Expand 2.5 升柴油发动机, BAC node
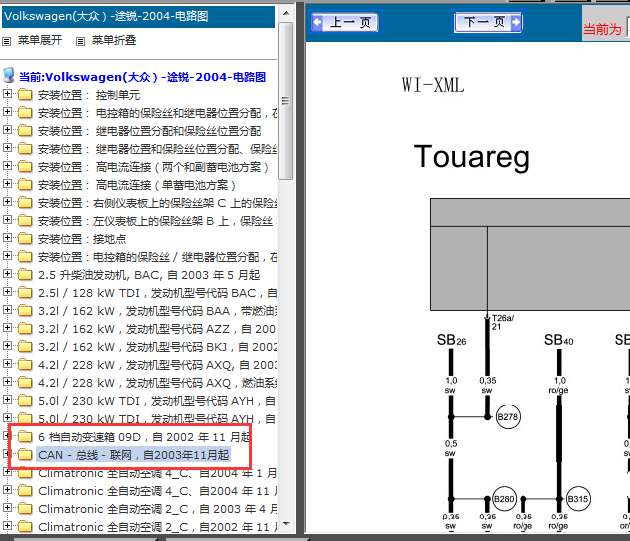This screenshot has height=541, width=630. (x=7, y=274)
